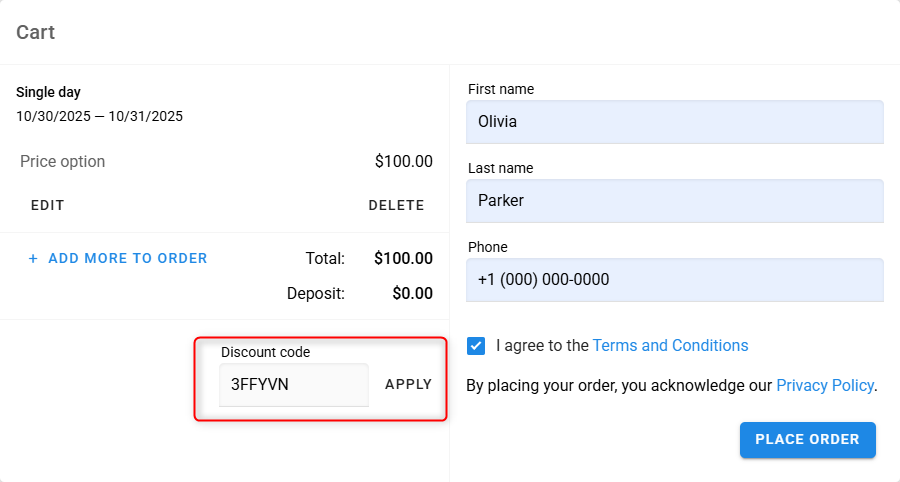Open the Terms and Conditions link
This screenshot has width=900, height=482.
point(670,346)
